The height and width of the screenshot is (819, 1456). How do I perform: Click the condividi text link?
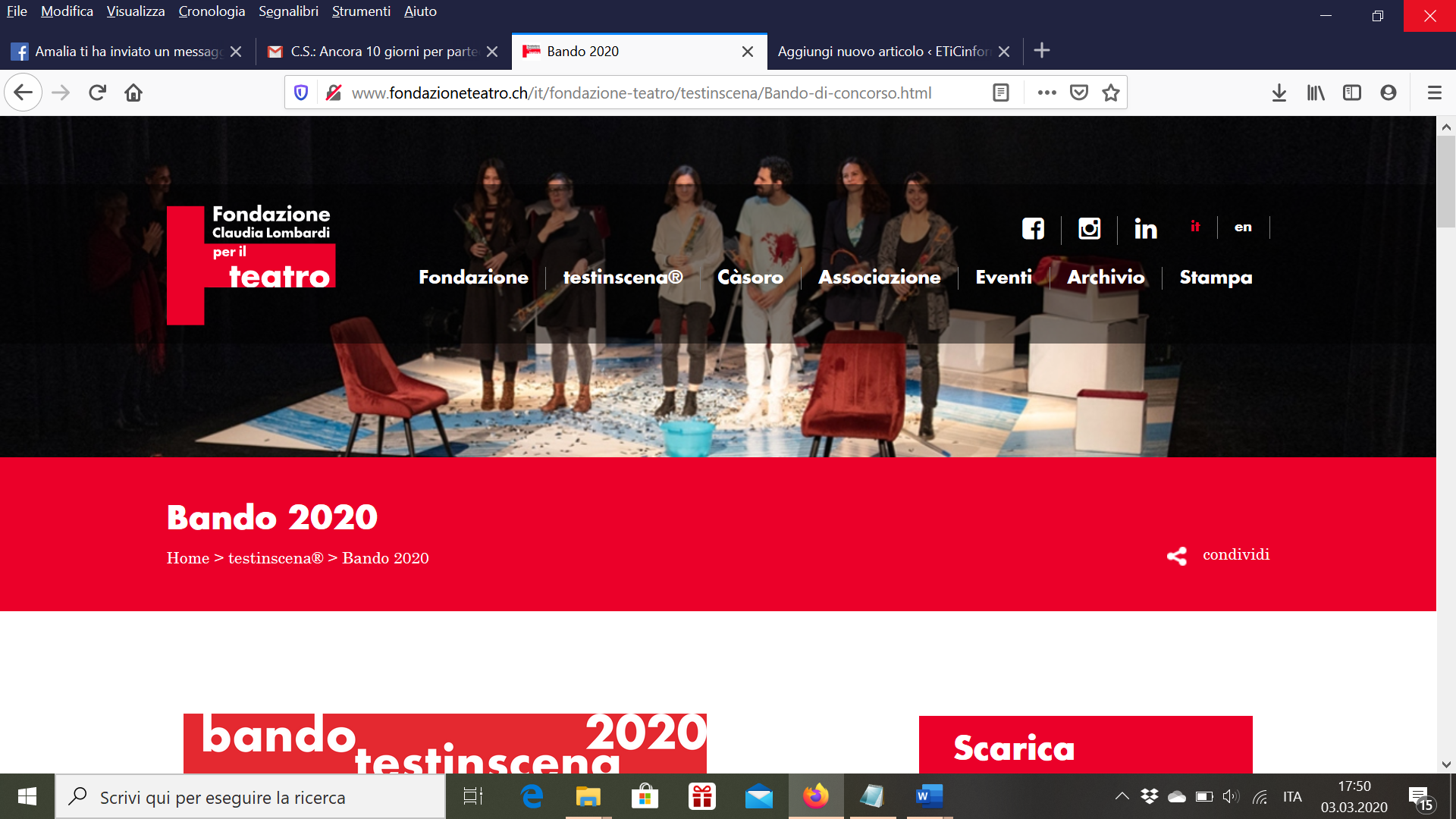pyautogui.click(x=1235, y=554)
